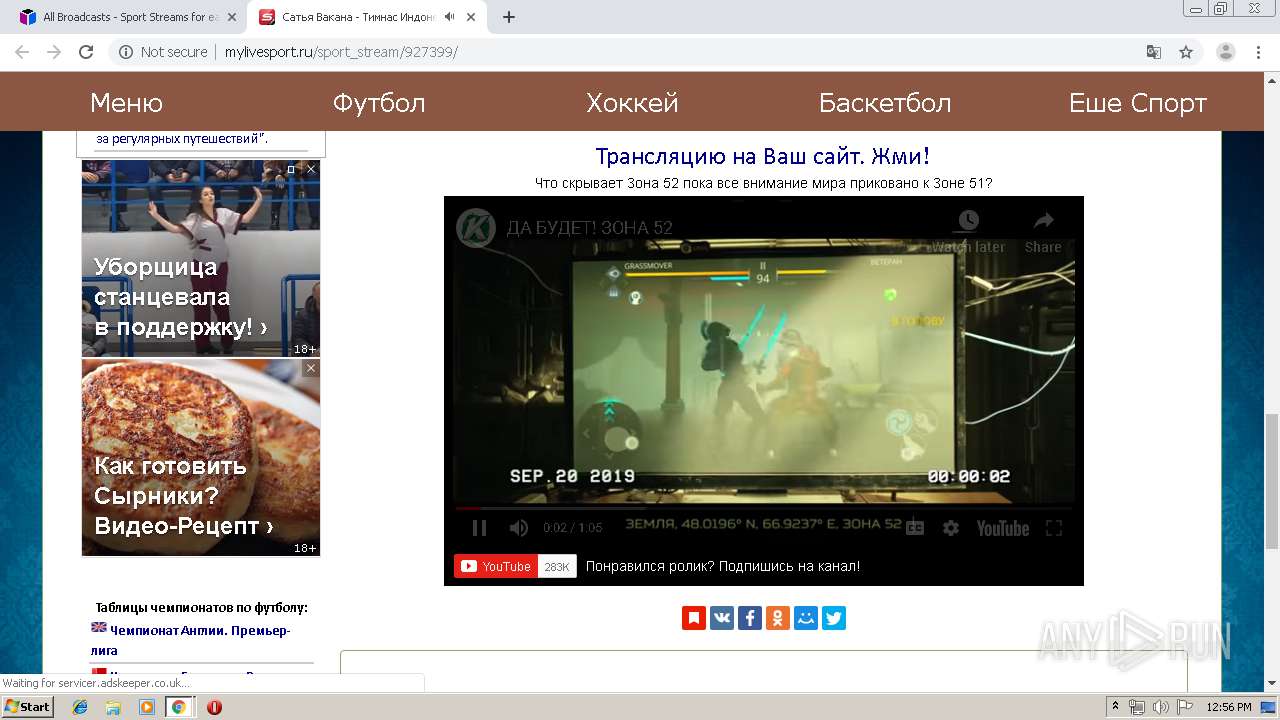Share page on Moi Mir

click(806, 618)
